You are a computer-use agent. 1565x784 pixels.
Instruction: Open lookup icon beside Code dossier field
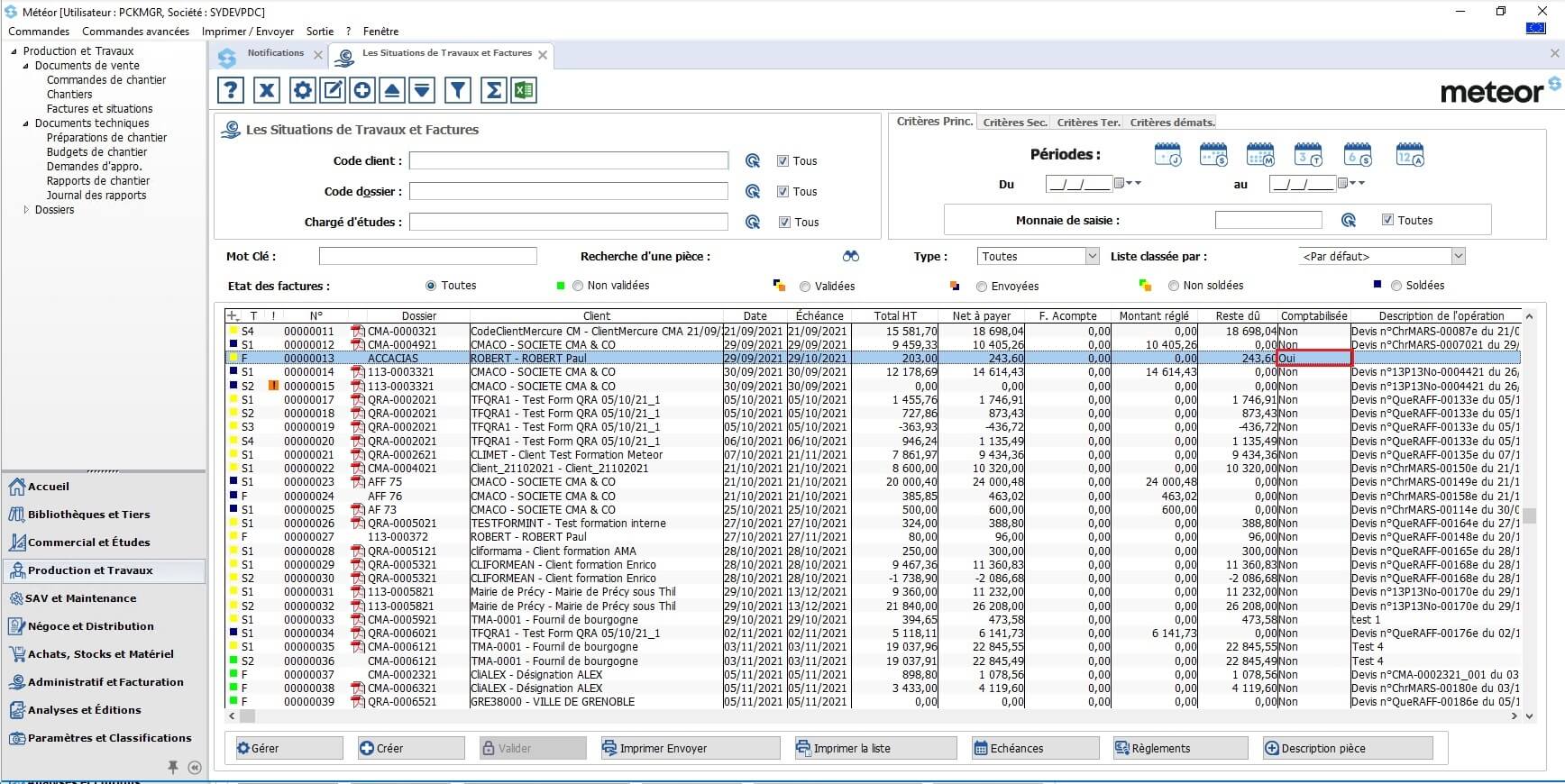[x=753, y=192]
